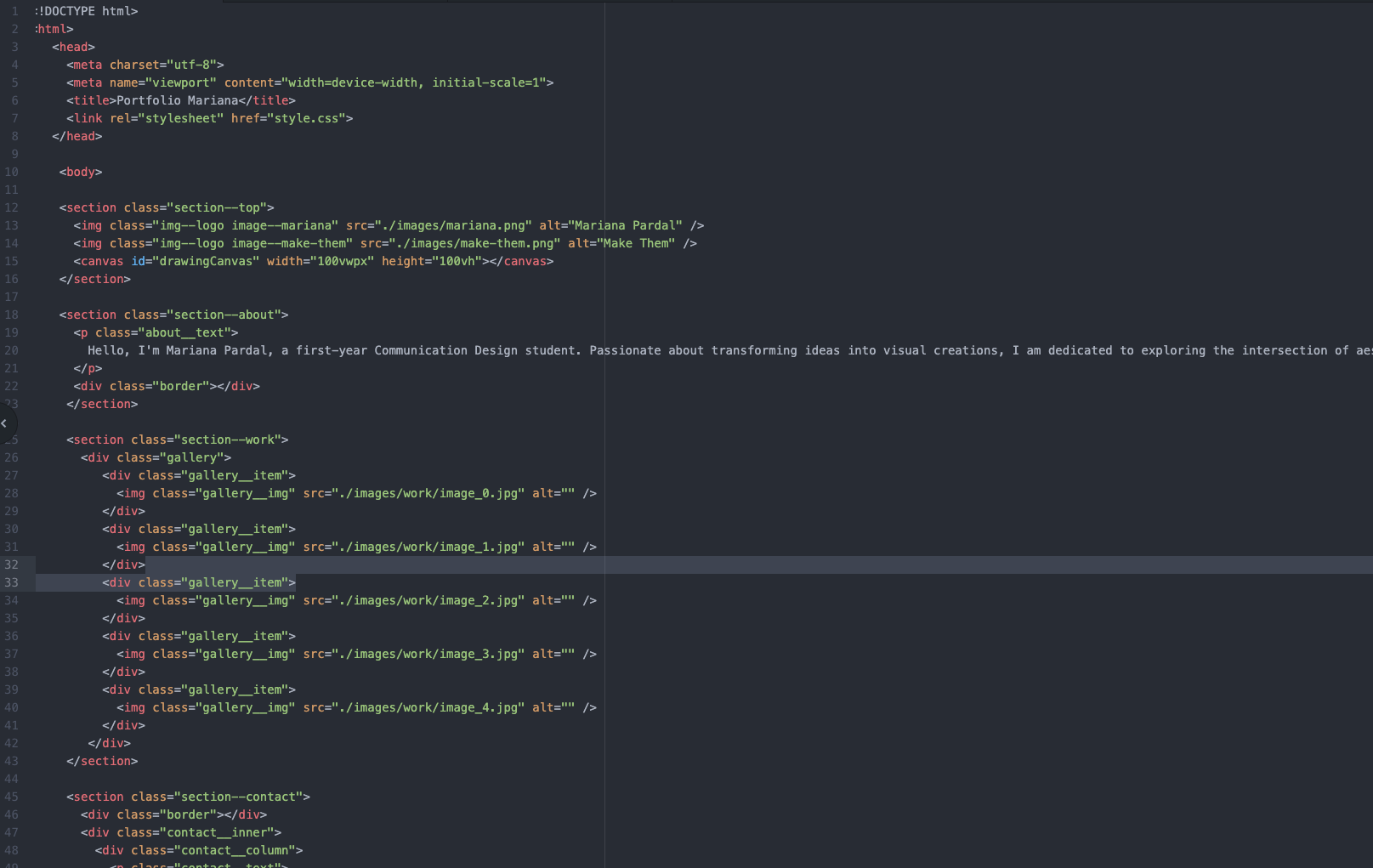1373x868 pixels.
Task: Click the 'contact__inner' class value
Action: point(217,832)
